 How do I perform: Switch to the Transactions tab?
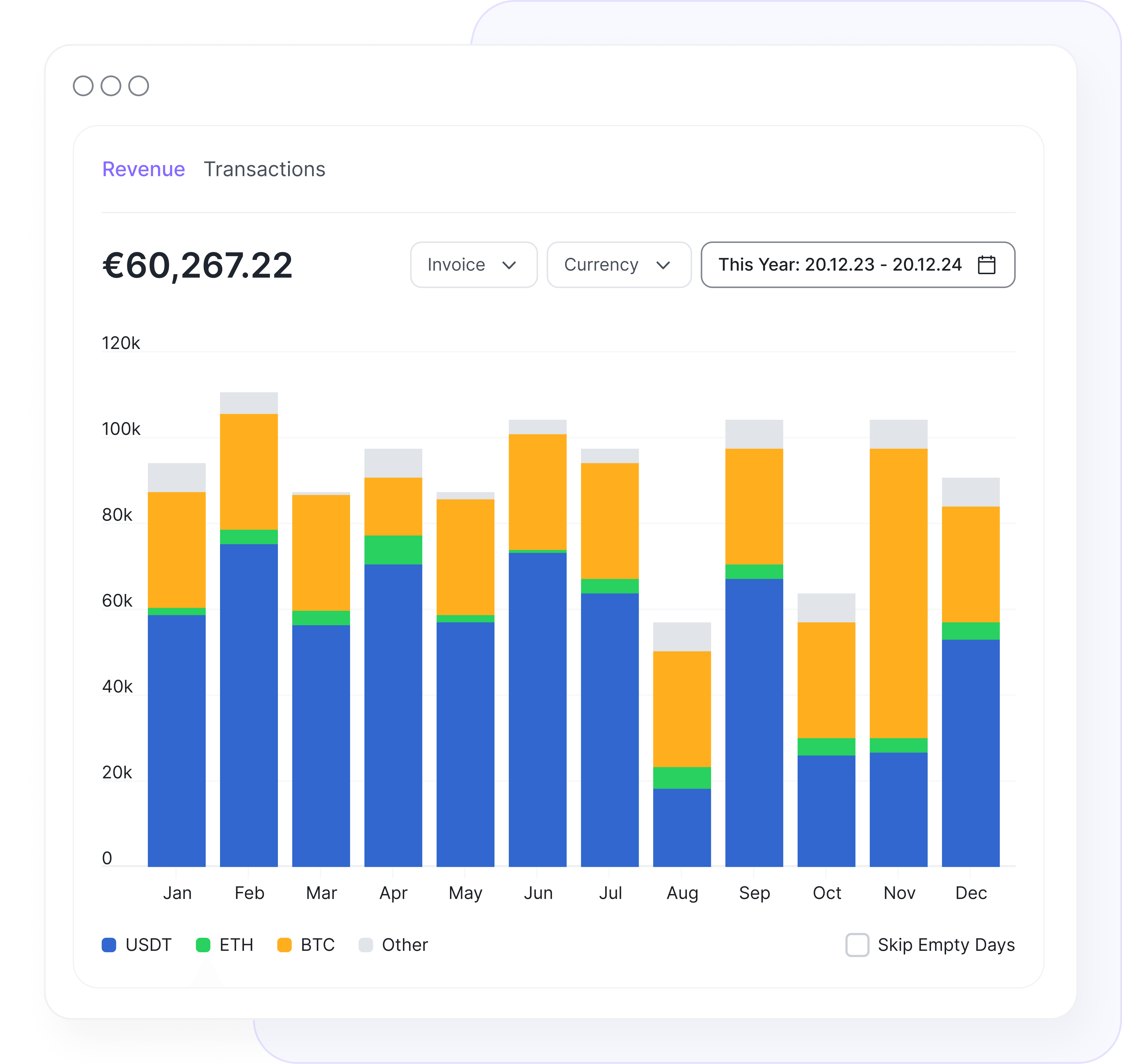tap(264, 169)
